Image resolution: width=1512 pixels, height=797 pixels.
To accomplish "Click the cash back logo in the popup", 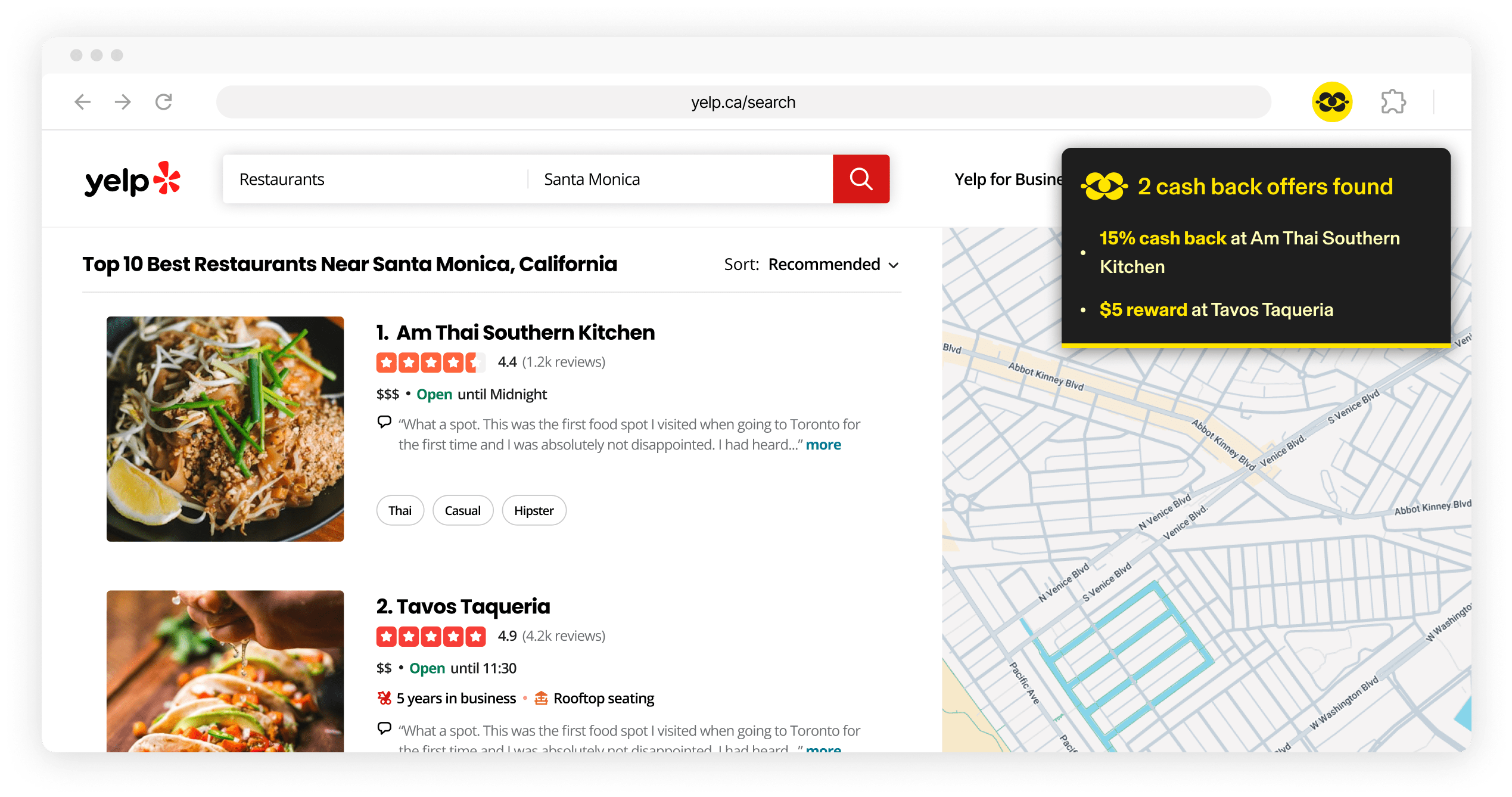I will [1104, 187].
